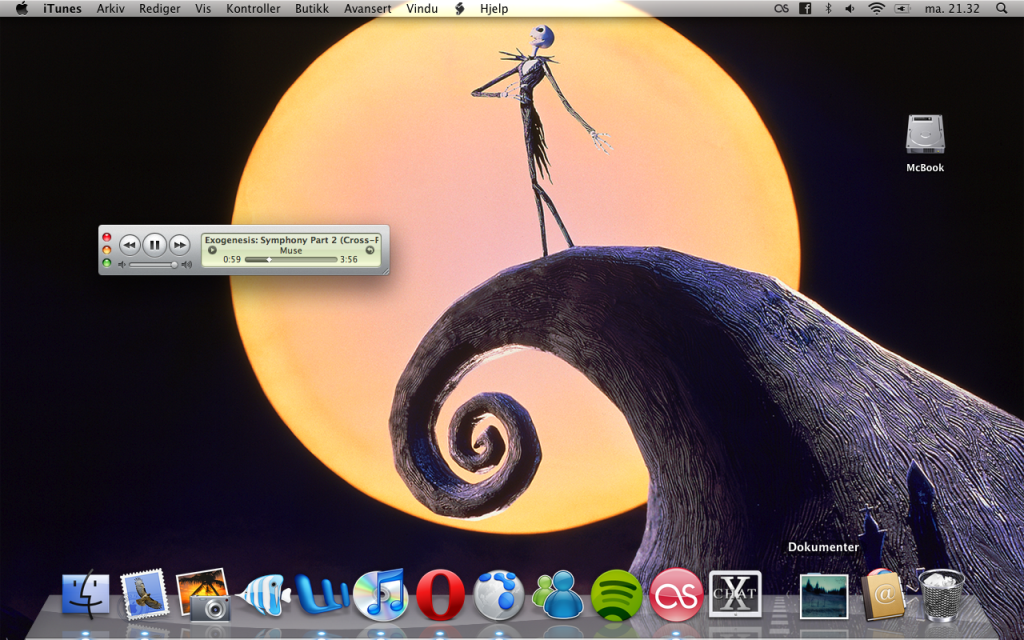Screen dimensions: 1024x640
Task: Open Finder from the dock
Action: click(86, 594)
